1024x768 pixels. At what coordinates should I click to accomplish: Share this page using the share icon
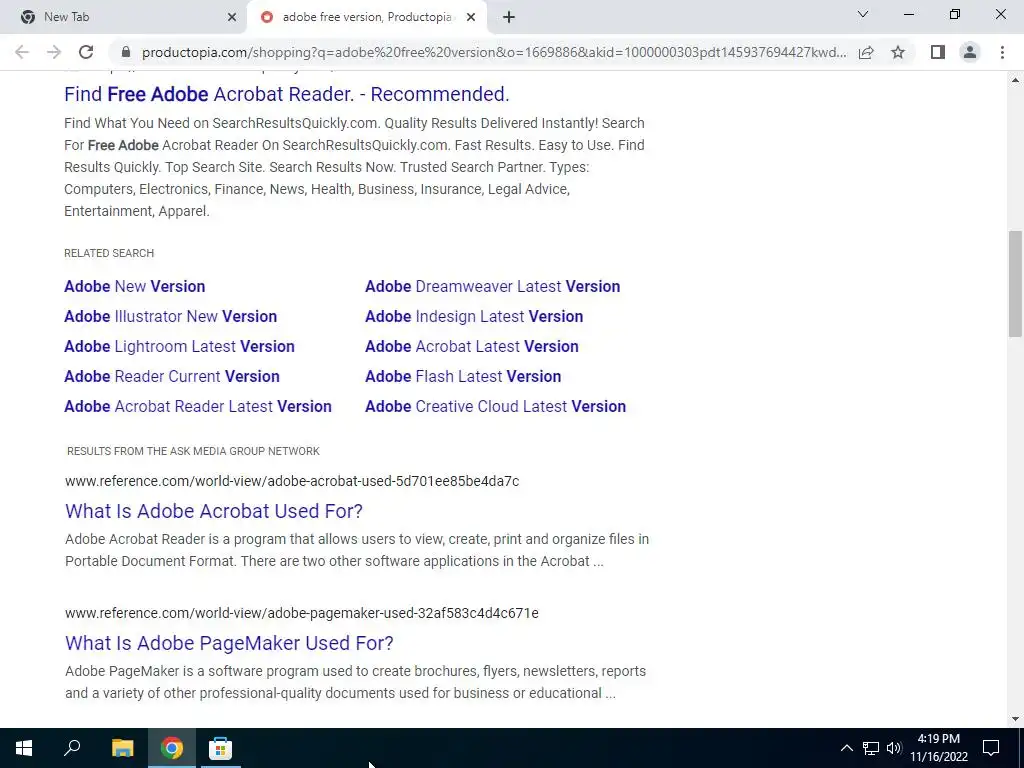pos(866,52)
